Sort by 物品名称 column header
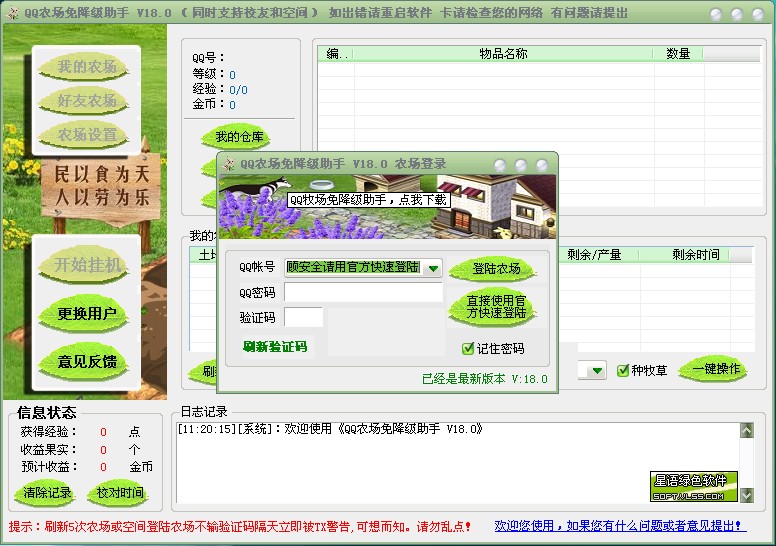 coord(503,53)
